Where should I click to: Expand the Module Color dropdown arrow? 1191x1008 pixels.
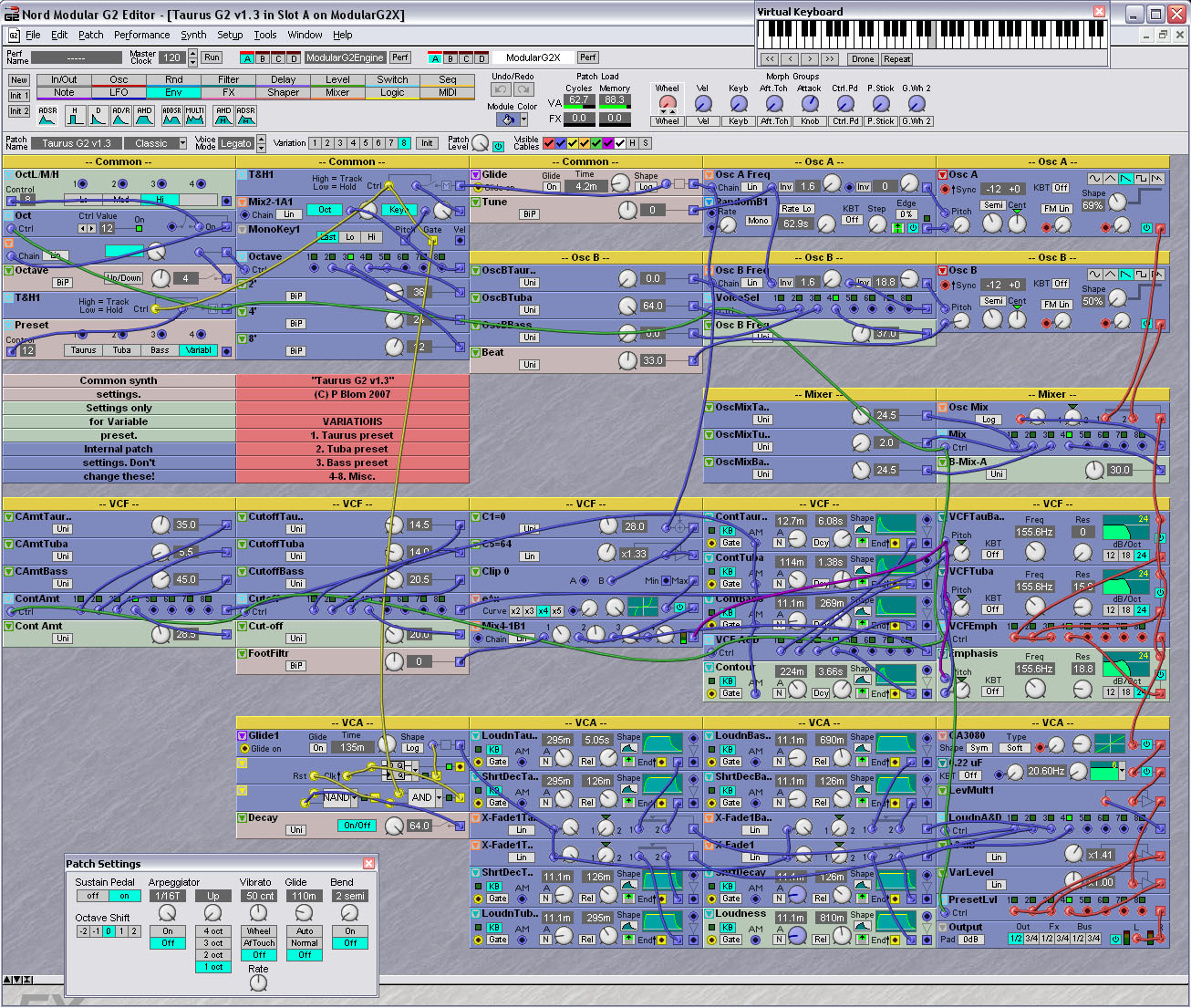tap(524, 120)
